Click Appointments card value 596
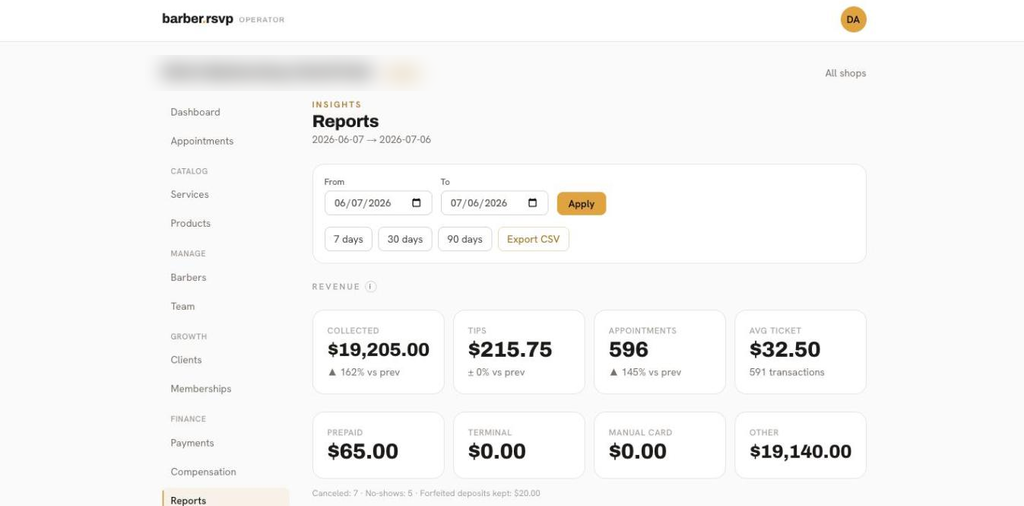 tap(628, 349)
